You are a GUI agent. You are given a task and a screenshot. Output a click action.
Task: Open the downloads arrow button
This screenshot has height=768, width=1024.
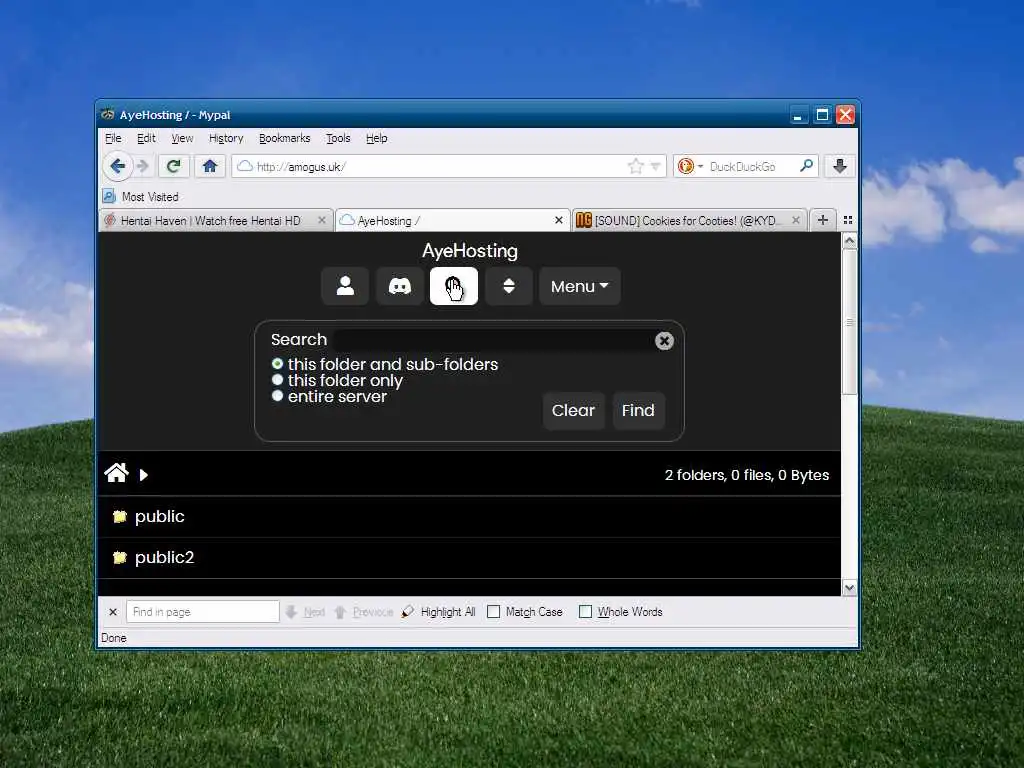click(x=840, y=166)
